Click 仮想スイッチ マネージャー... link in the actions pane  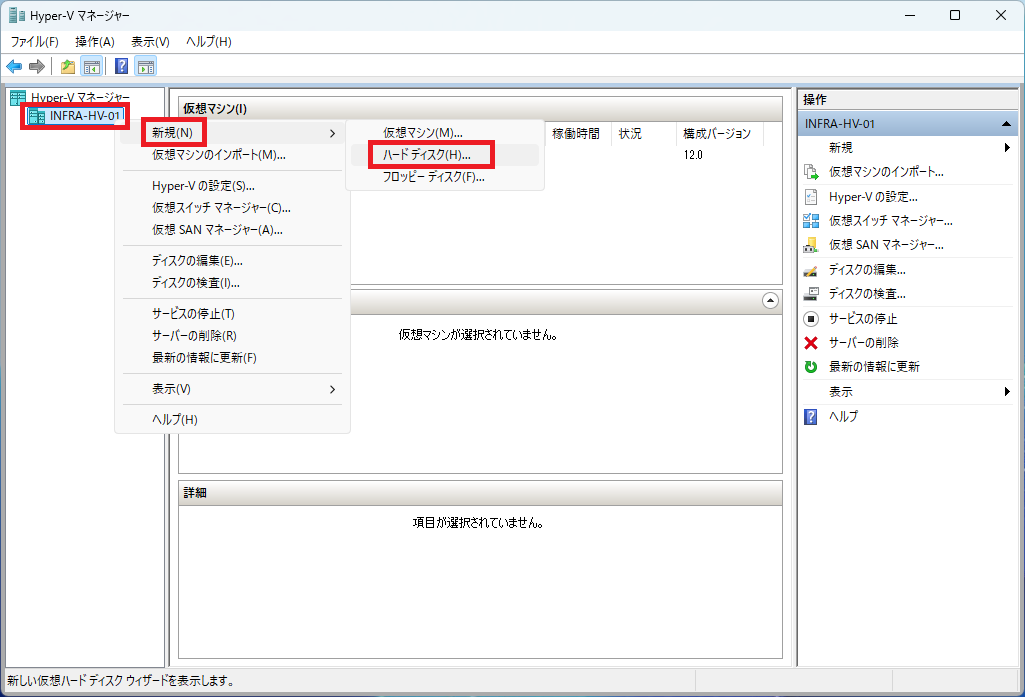click(891, 221)
